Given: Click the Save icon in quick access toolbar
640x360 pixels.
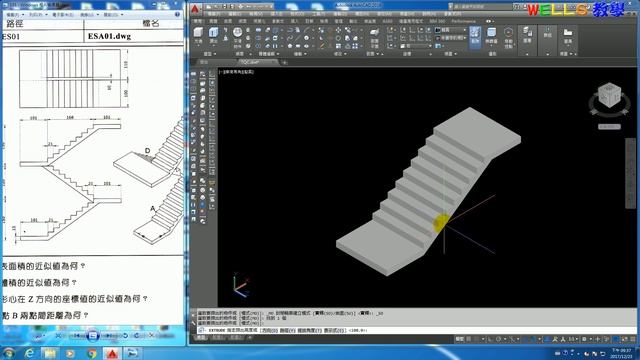Looking at the screenshot, I should coord(224,7).
